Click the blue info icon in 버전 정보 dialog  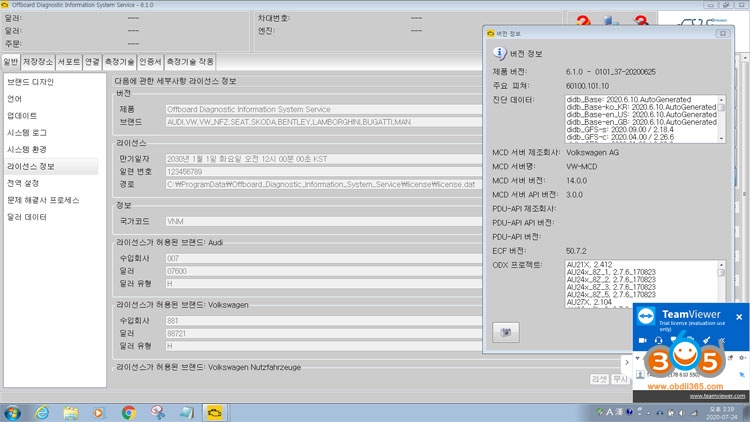500,54
